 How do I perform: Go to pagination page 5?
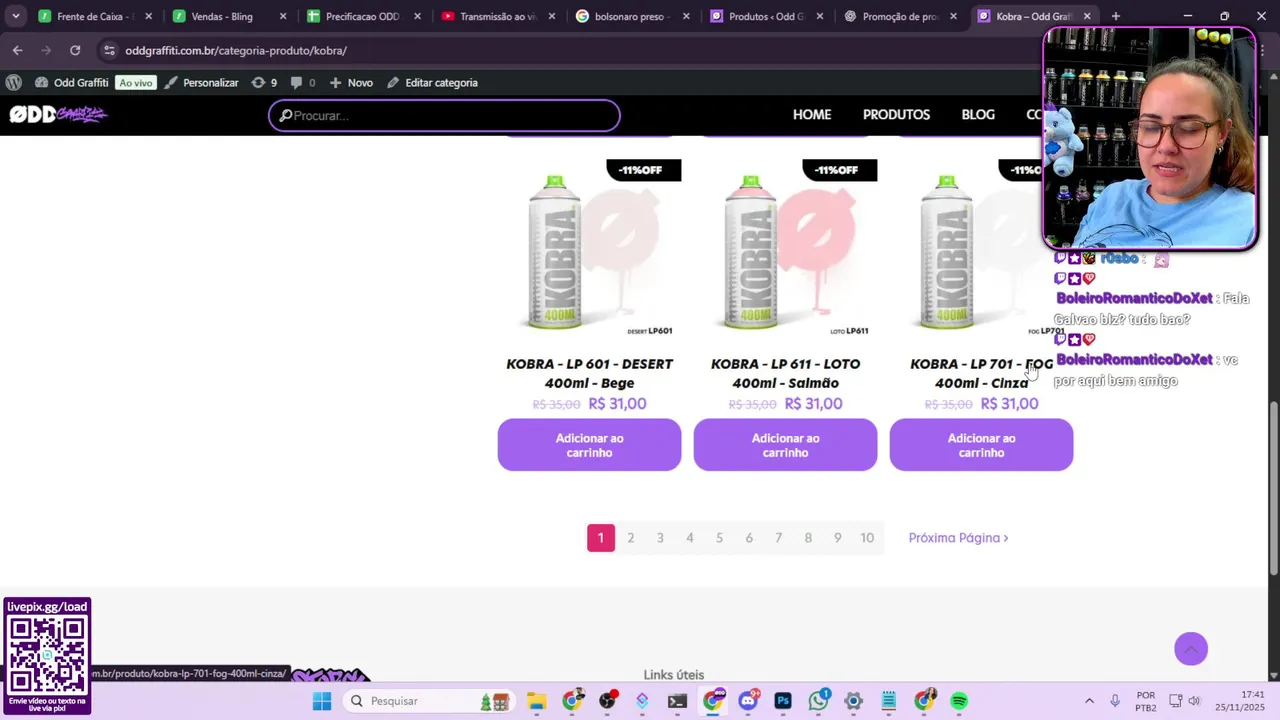click(719, 538)
